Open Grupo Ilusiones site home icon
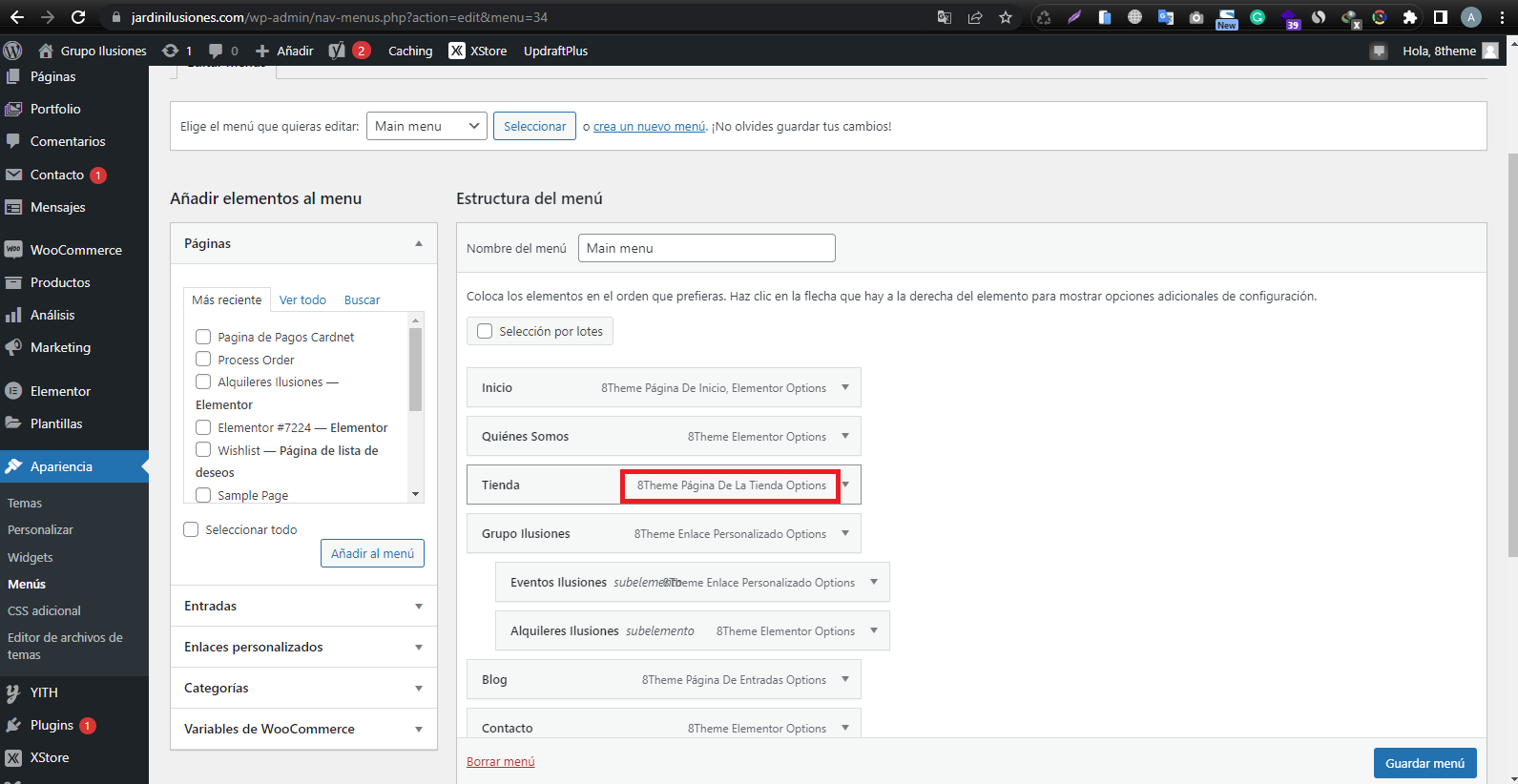The width and height of the screenshot is (1518, 784). [45, 51]
